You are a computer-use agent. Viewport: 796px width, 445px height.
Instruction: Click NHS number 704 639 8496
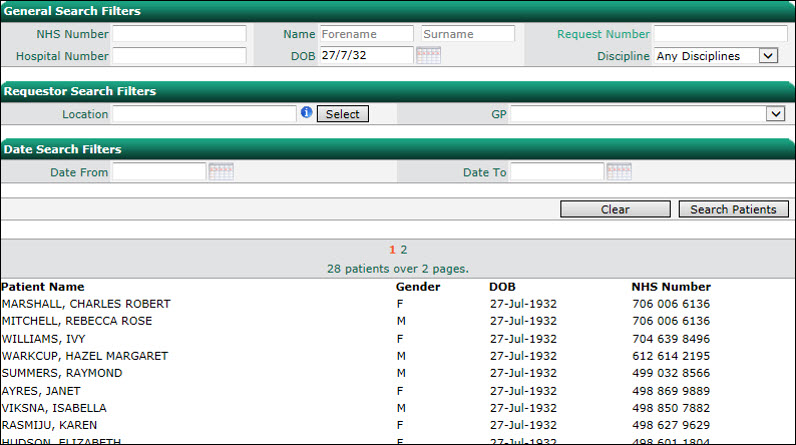pos(671,339)
